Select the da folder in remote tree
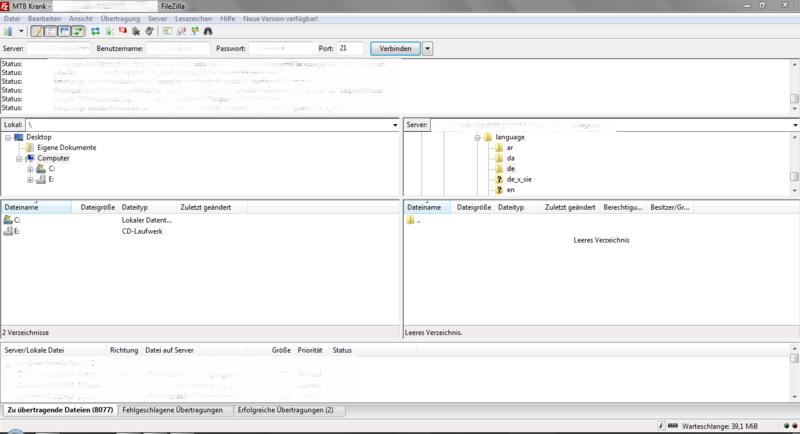This screenshot has height=434, width=800. click(x=510, y=159)
